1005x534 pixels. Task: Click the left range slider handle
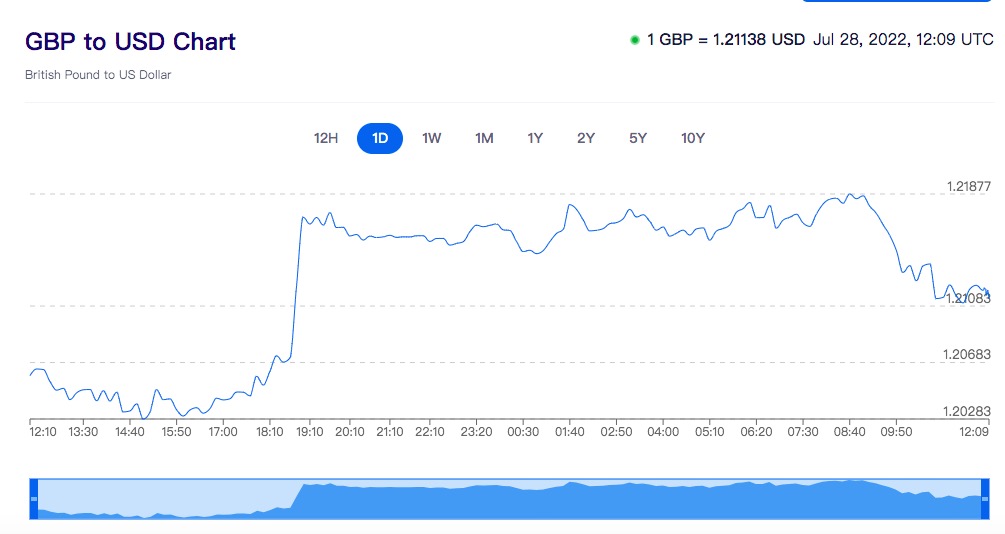[34, 499]
